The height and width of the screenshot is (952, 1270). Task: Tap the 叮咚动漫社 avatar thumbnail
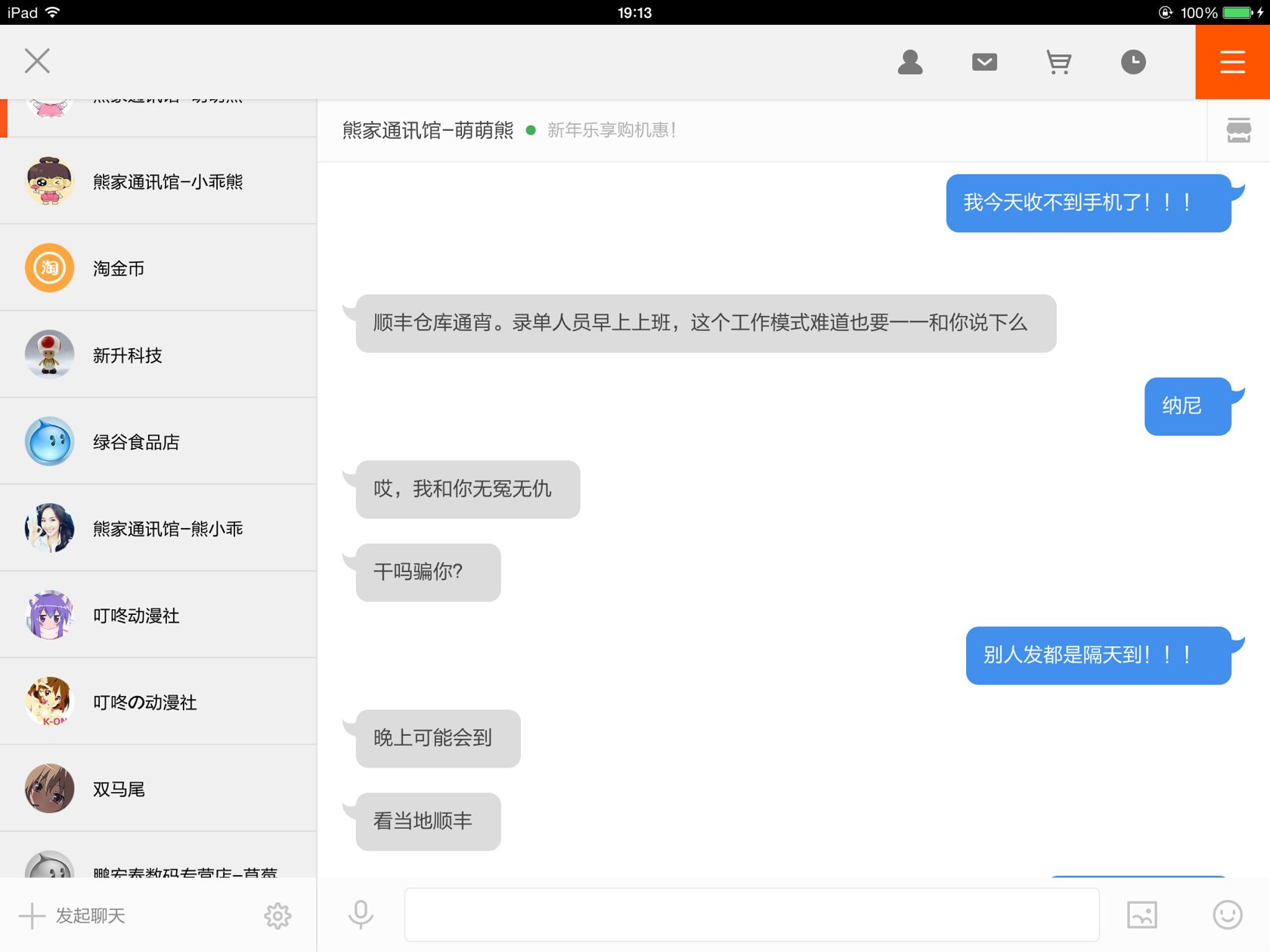tap(50, 615)
